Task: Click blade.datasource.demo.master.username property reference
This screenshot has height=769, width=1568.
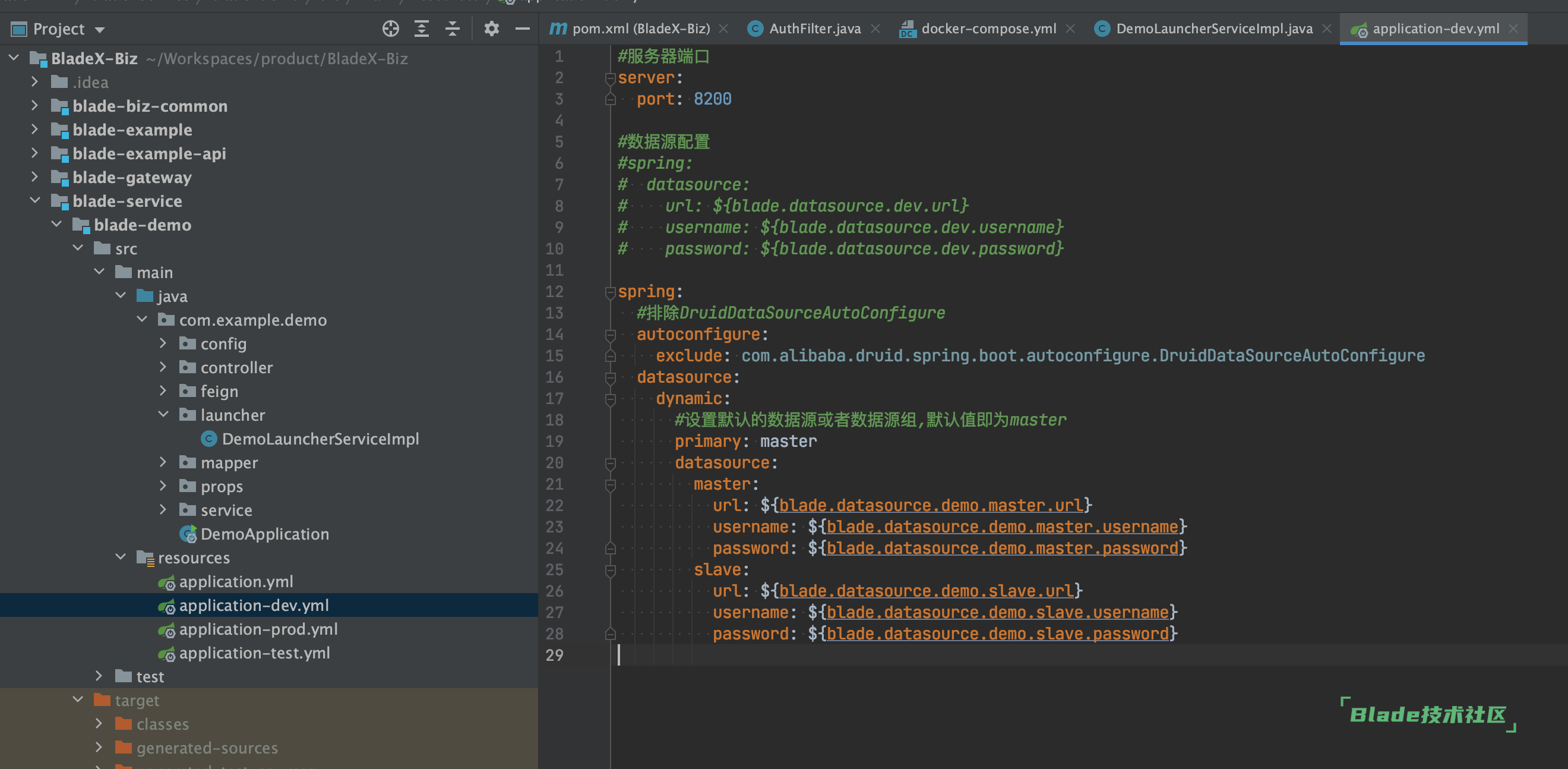Action: (1003, 527)
